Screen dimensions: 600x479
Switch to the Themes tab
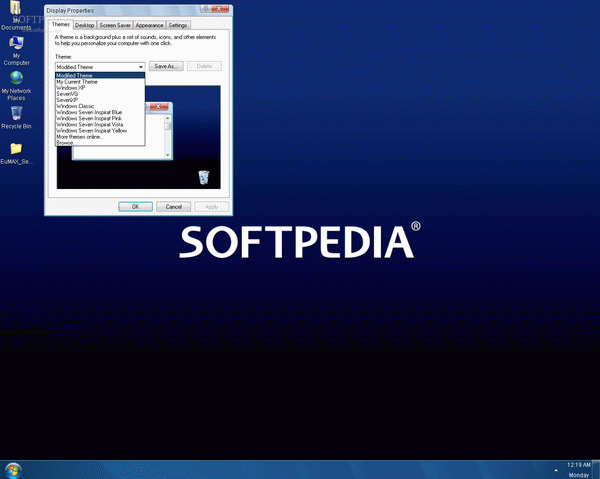pyautogui.click(x=61, y=24)
